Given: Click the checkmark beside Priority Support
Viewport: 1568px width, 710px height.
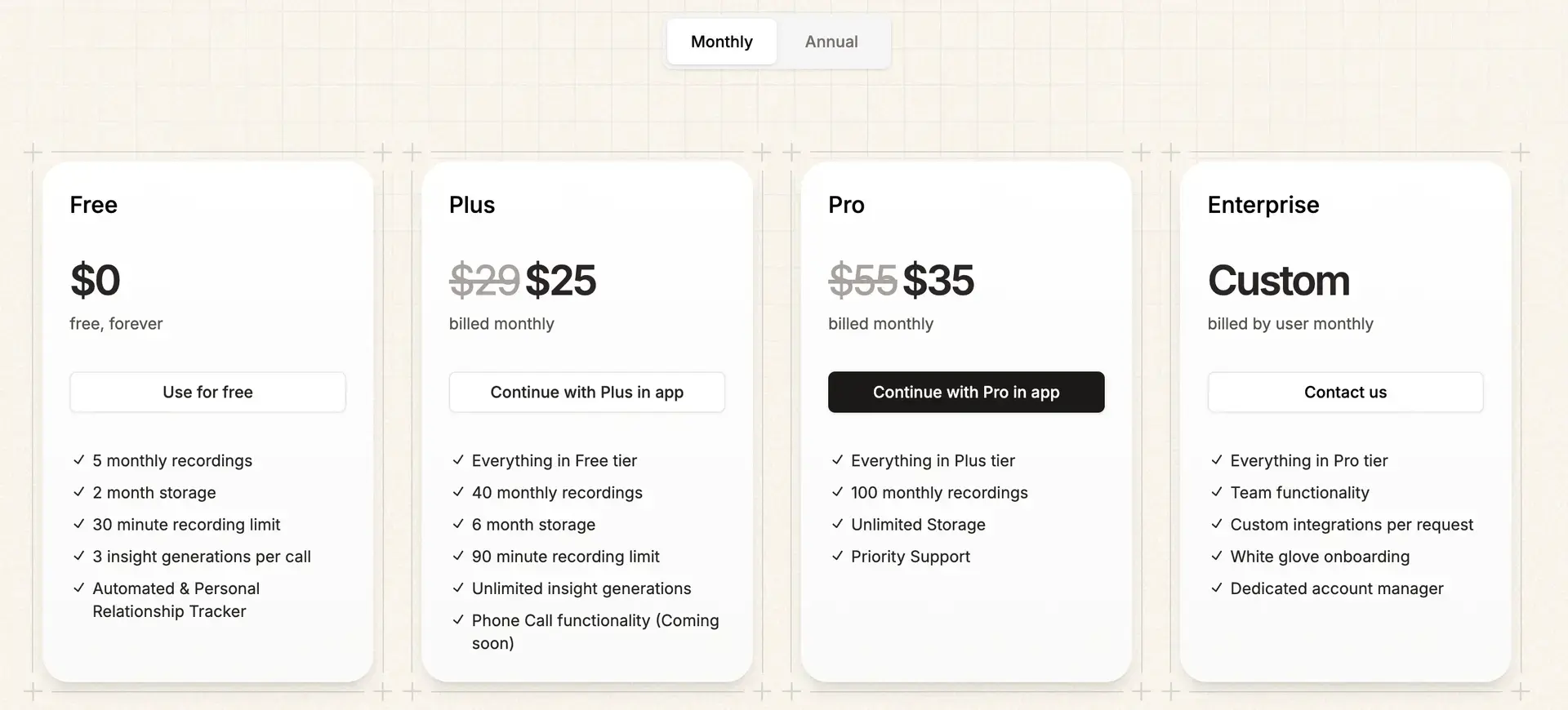Looking at the screenshot, I should pyautogui.click(x=838, y=557).
